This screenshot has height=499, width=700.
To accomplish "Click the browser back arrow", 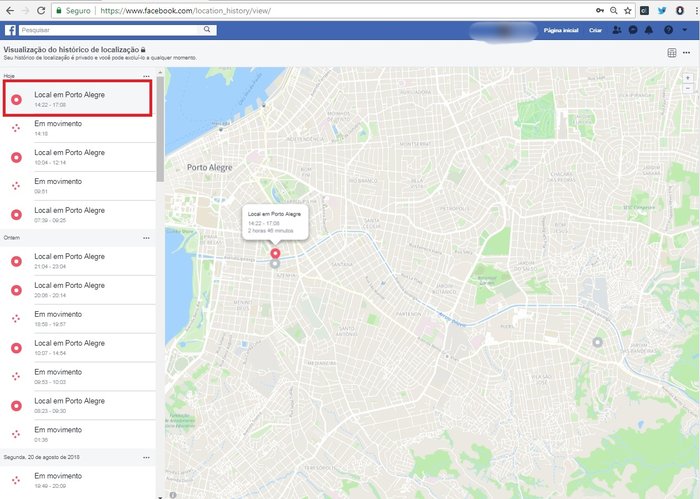I will point(10,10).
